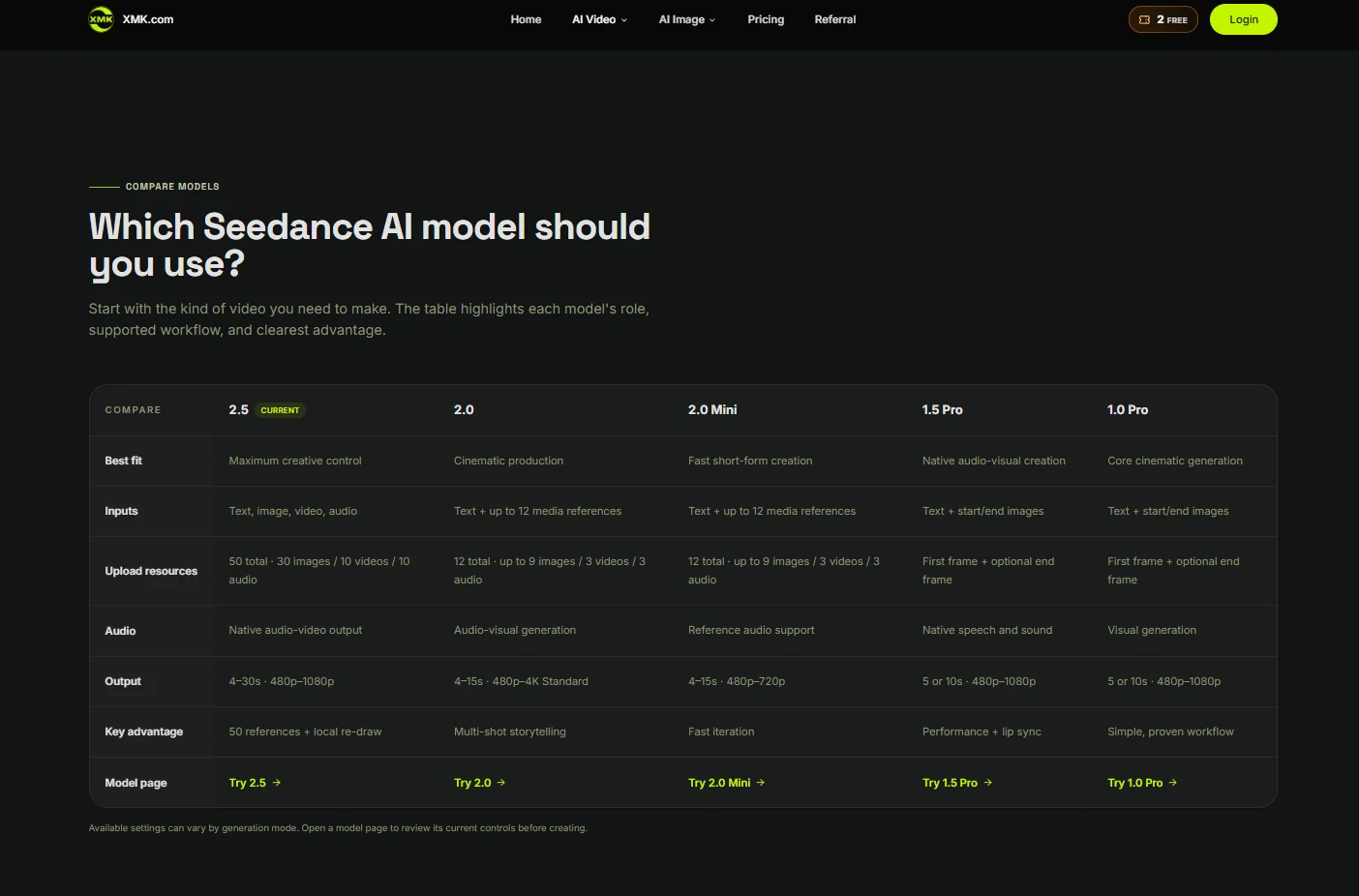
Task: Click the 'Audio' row label
Action: click(120, 631)
